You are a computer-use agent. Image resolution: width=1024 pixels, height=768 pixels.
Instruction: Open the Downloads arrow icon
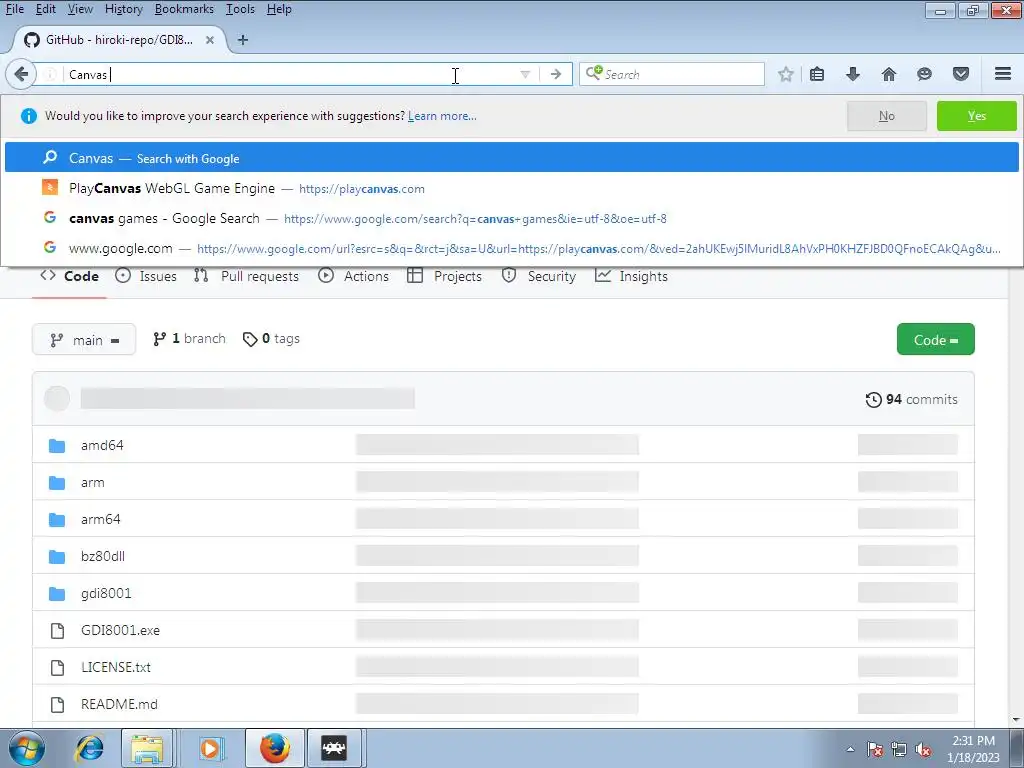tap(853, 74)
